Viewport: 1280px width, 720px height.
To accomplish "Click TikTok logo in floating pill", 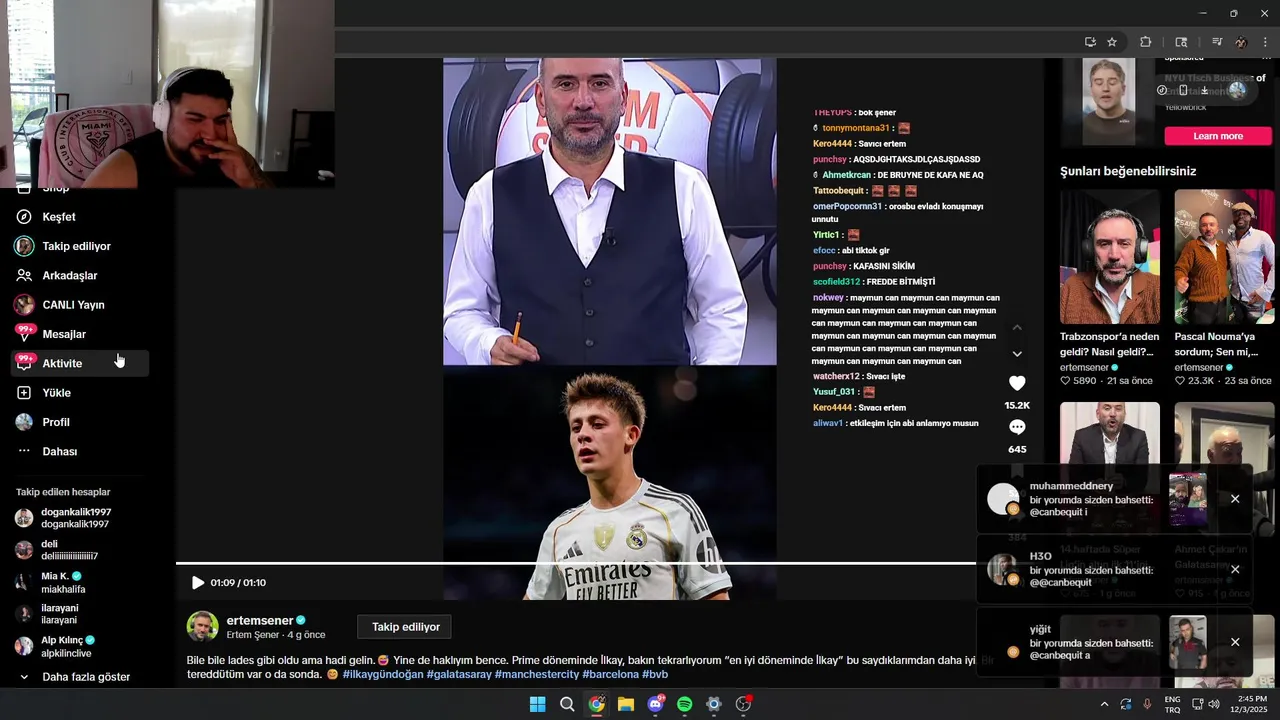I will pos(1162,90).
